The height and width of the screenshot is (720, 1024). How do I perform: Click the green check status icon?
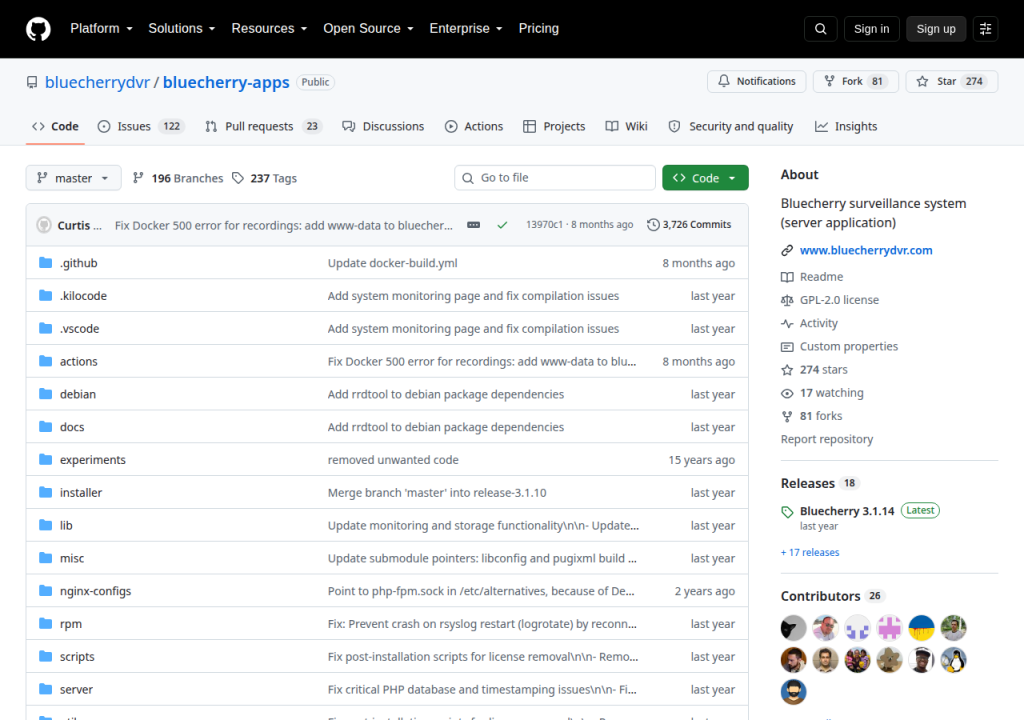(x=502, y=225)
